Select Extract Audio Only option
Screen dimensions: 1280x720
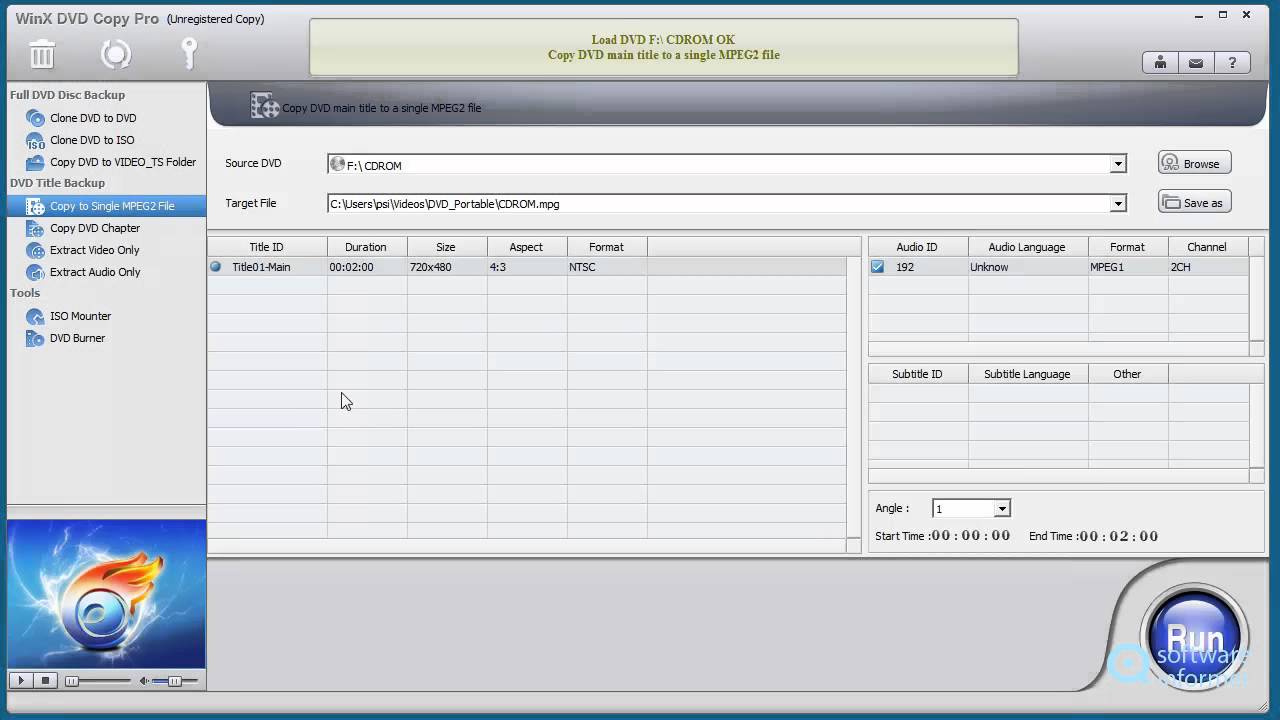coord(95,272)
